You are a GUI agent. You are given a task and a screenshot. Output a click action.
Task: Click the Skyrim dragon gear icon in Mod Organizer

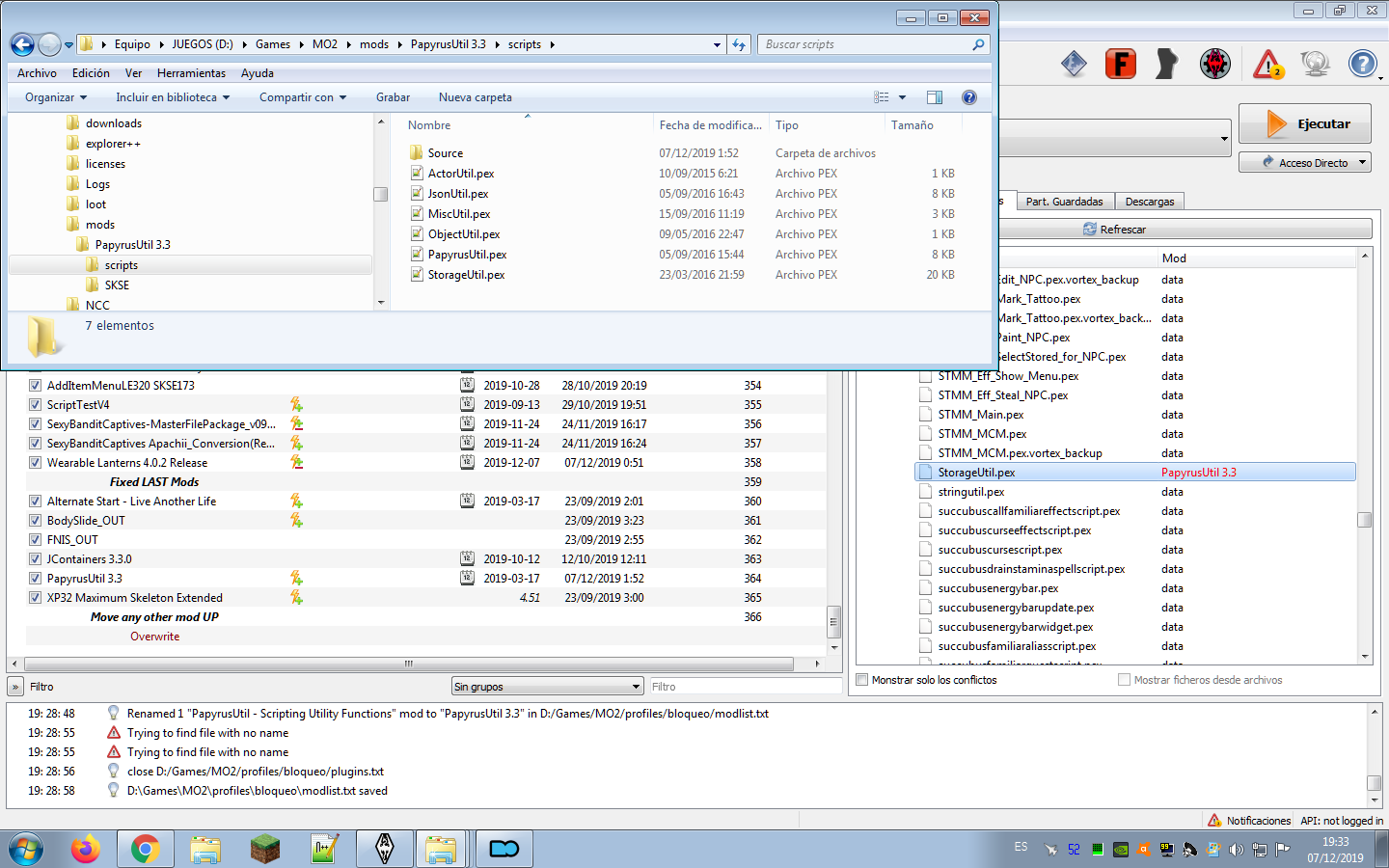click(x=1215, y=64)
